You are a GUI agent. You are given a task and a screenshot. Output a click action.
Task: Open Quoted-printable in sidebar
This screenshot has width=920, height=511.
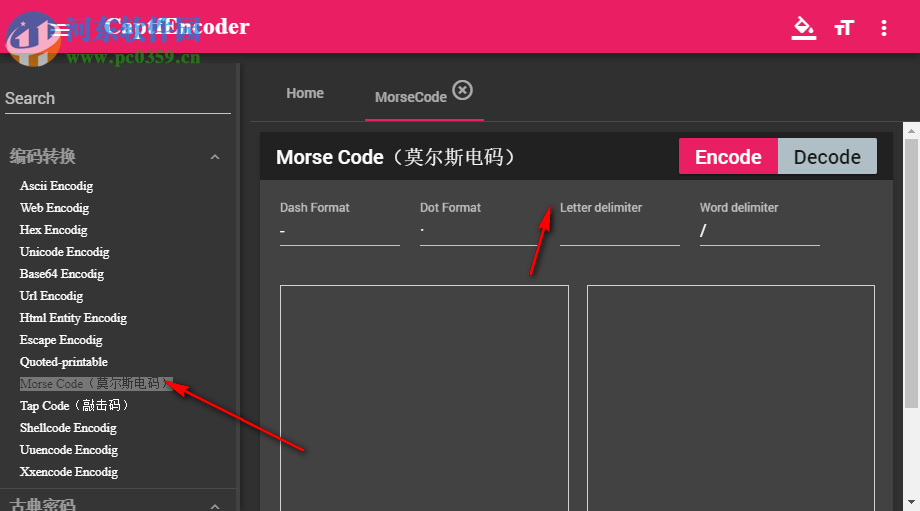(x=64, y=362)
